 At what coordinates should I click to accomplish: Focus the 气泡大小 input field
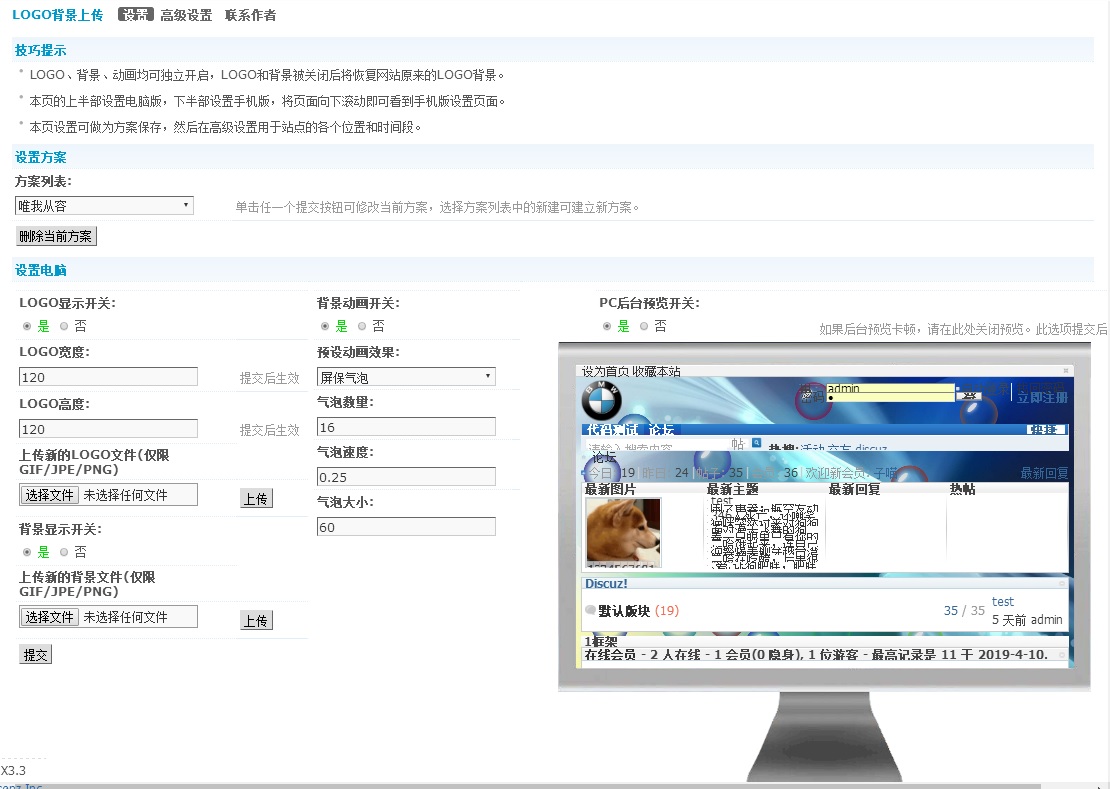tap(406, 526)
